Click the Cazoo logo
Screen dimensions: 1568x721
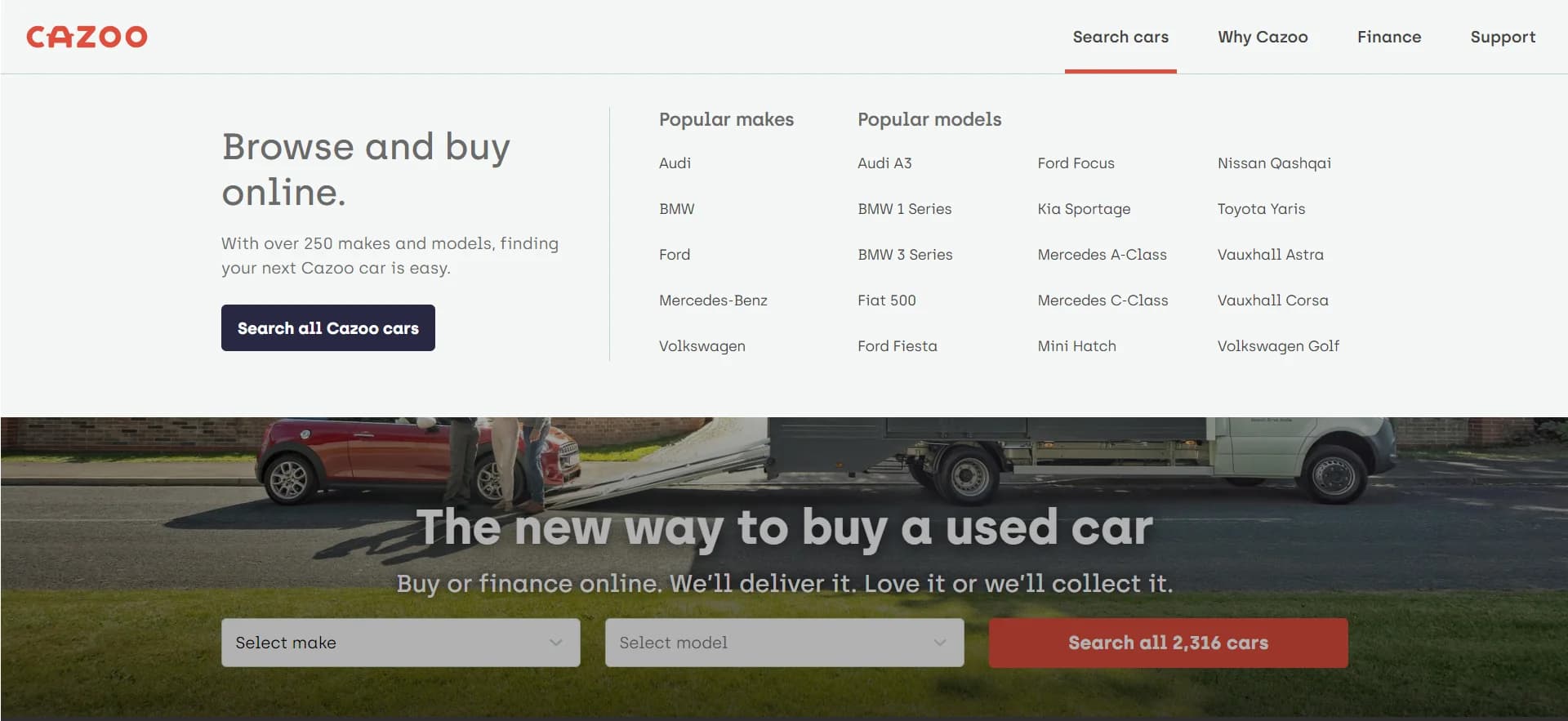pyautogui.click(x=87, y=37)
